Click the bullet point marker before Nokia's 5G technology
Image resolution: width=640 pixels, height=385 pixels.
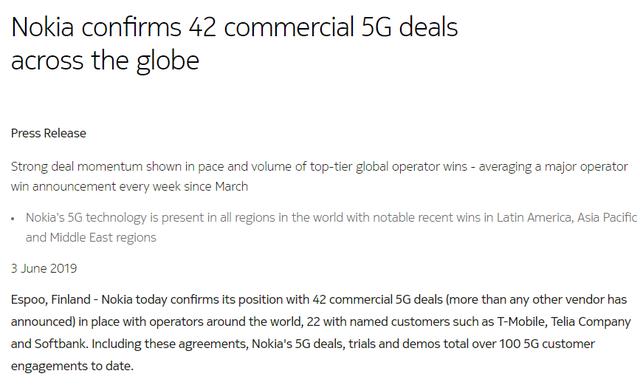pyautogui.click(x=13, y=219)
